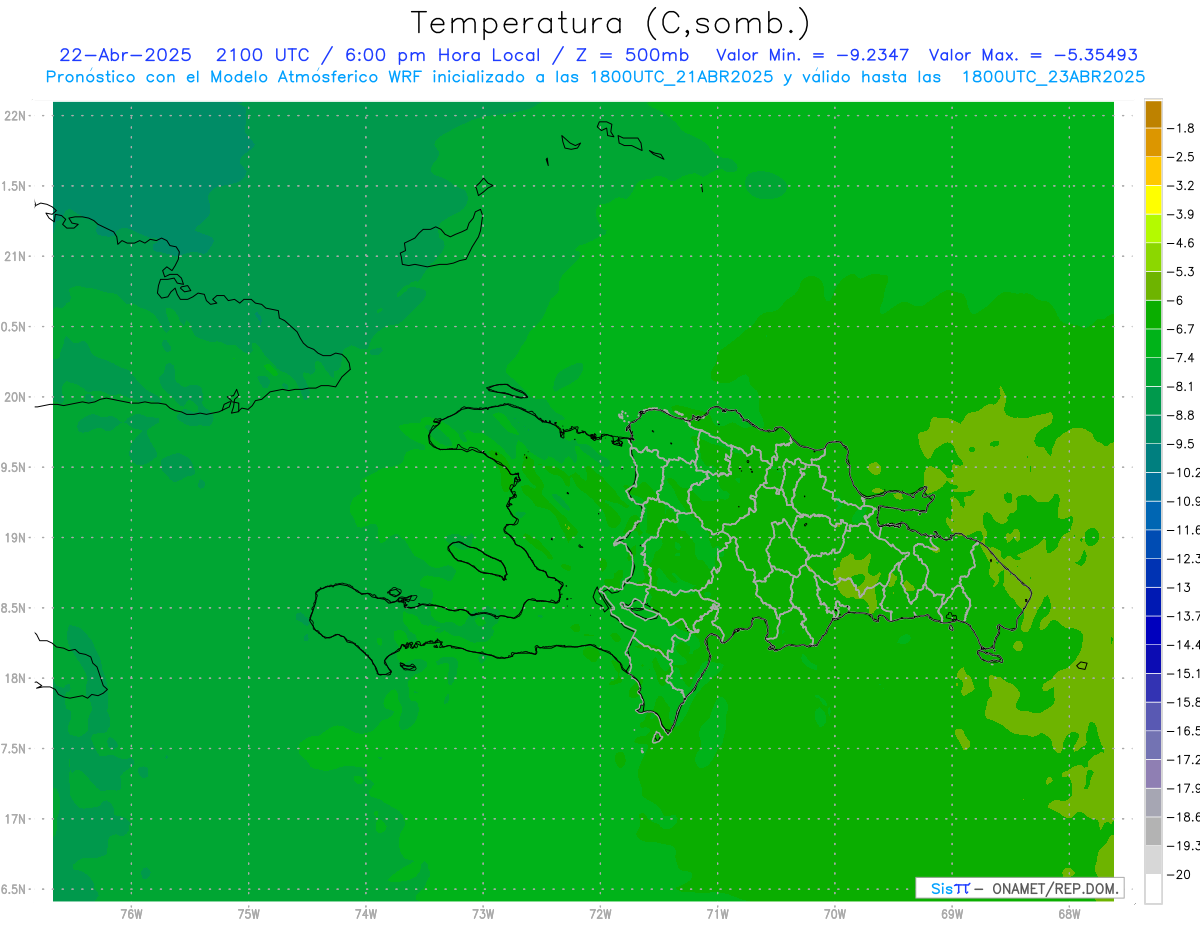This screenshot has width=1200, height=927.
Task: Click the '74W' longitude label
Action: point(366,914)
